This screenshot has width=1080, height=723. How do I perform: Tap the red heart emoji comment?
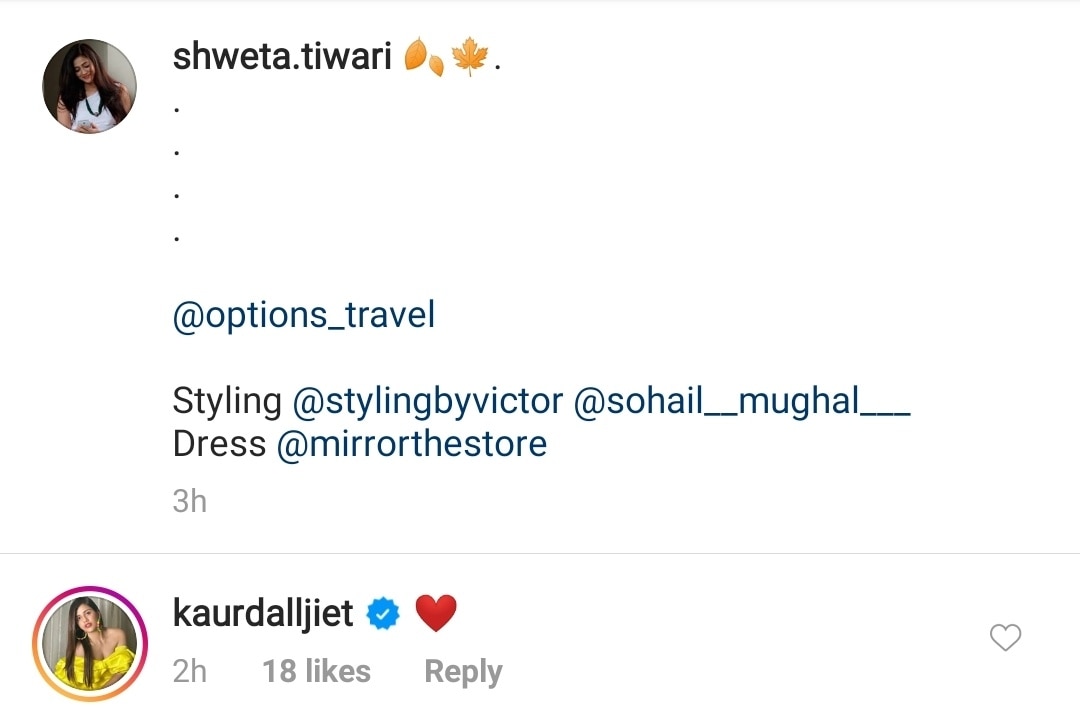[436, 613]
